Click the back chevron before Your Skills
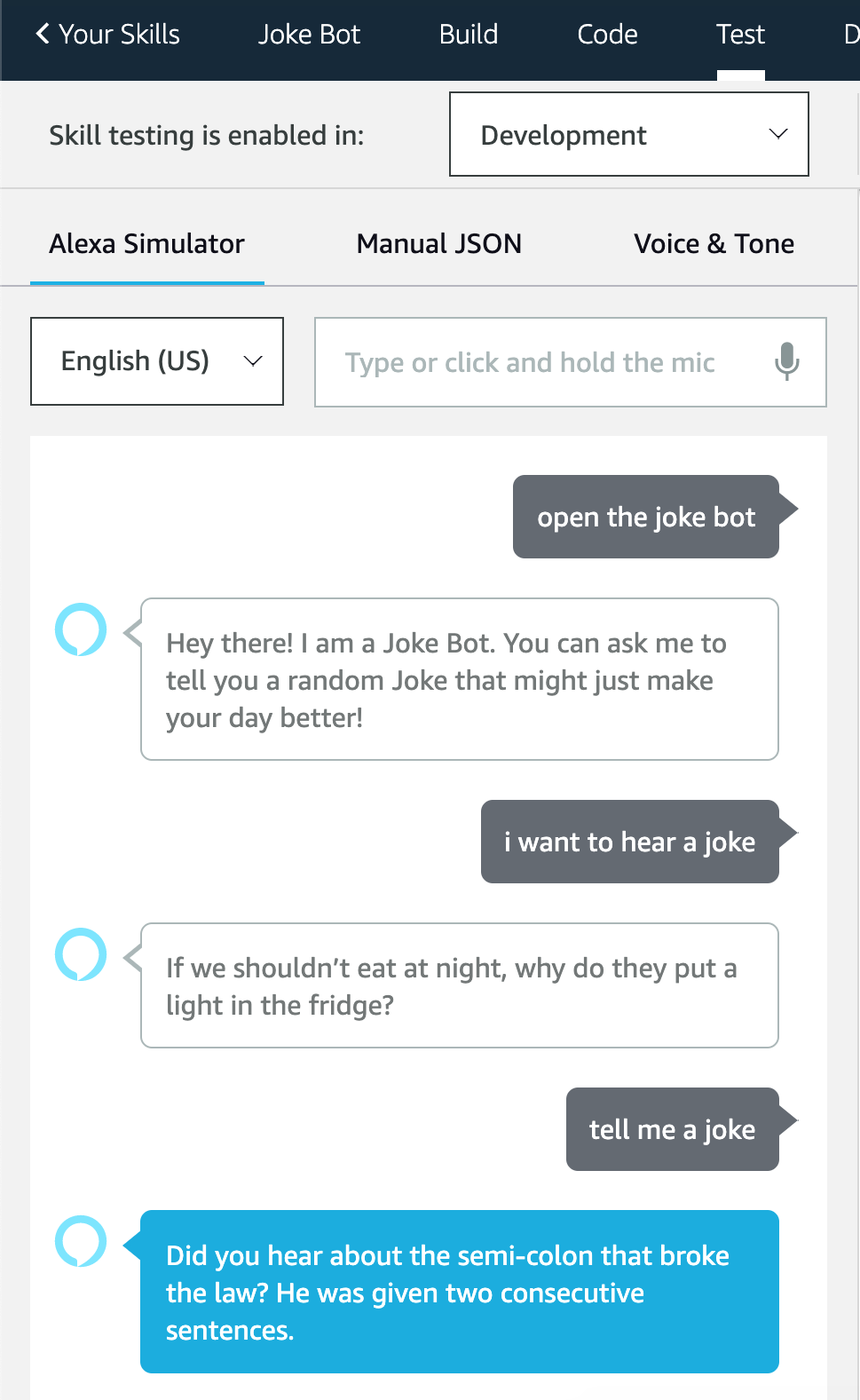Screen dimensions: 860x1400 coord(42,33)
